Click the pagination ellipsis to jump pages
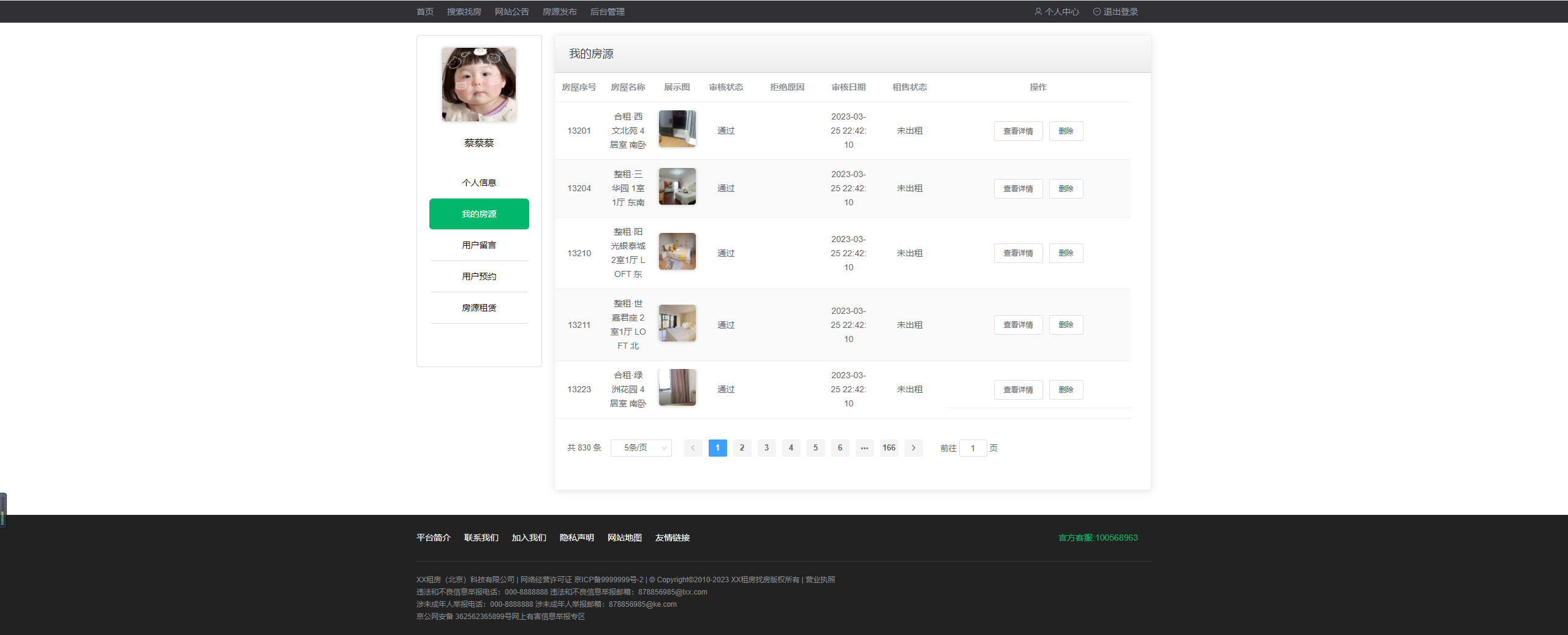The height and width of the screenshot is (635, 1568). [x=864, y=448]
